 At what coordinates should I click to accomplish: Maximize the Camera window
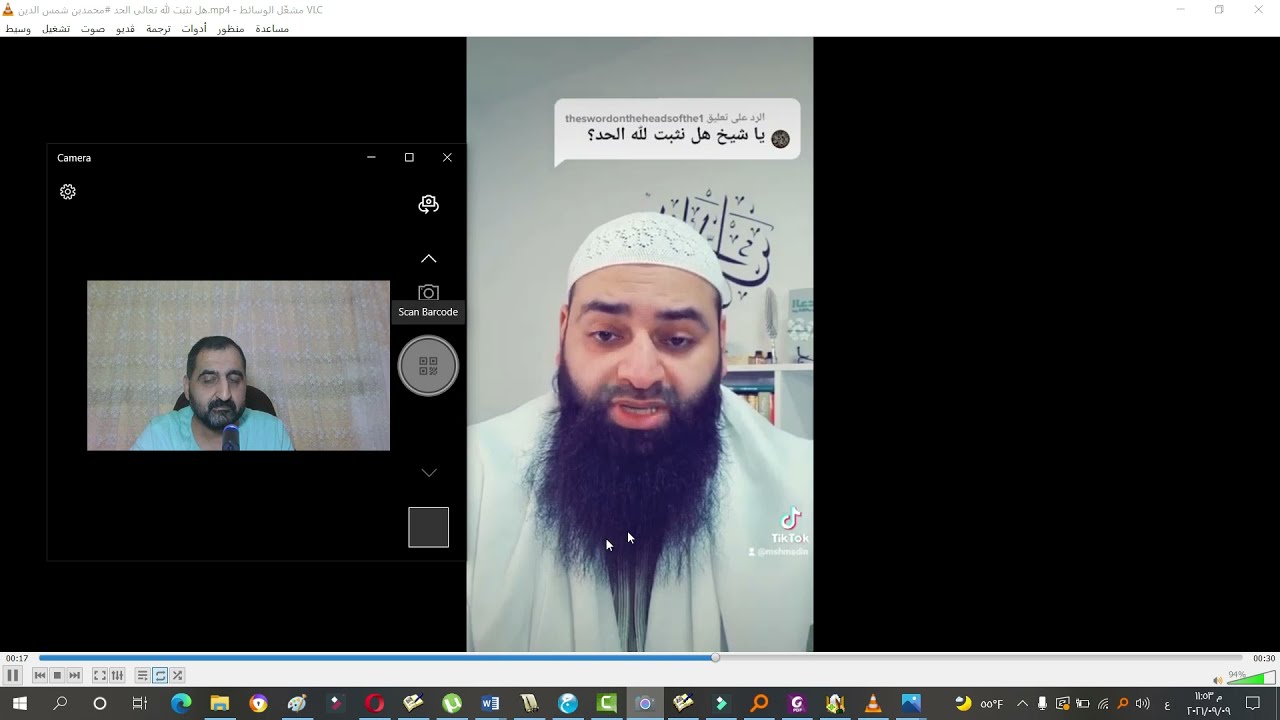pos(409,157)
